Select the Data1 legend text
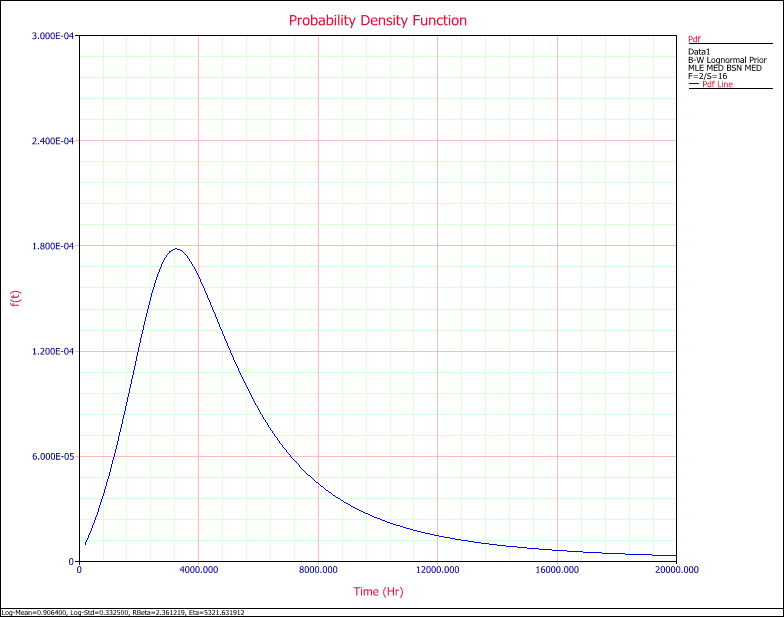784x617 pixels. [701, 49]
